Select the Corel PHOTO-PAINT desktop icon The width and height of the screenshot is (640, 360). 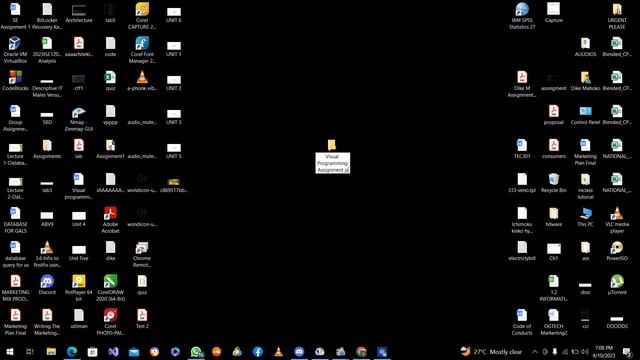click(110, 322)
